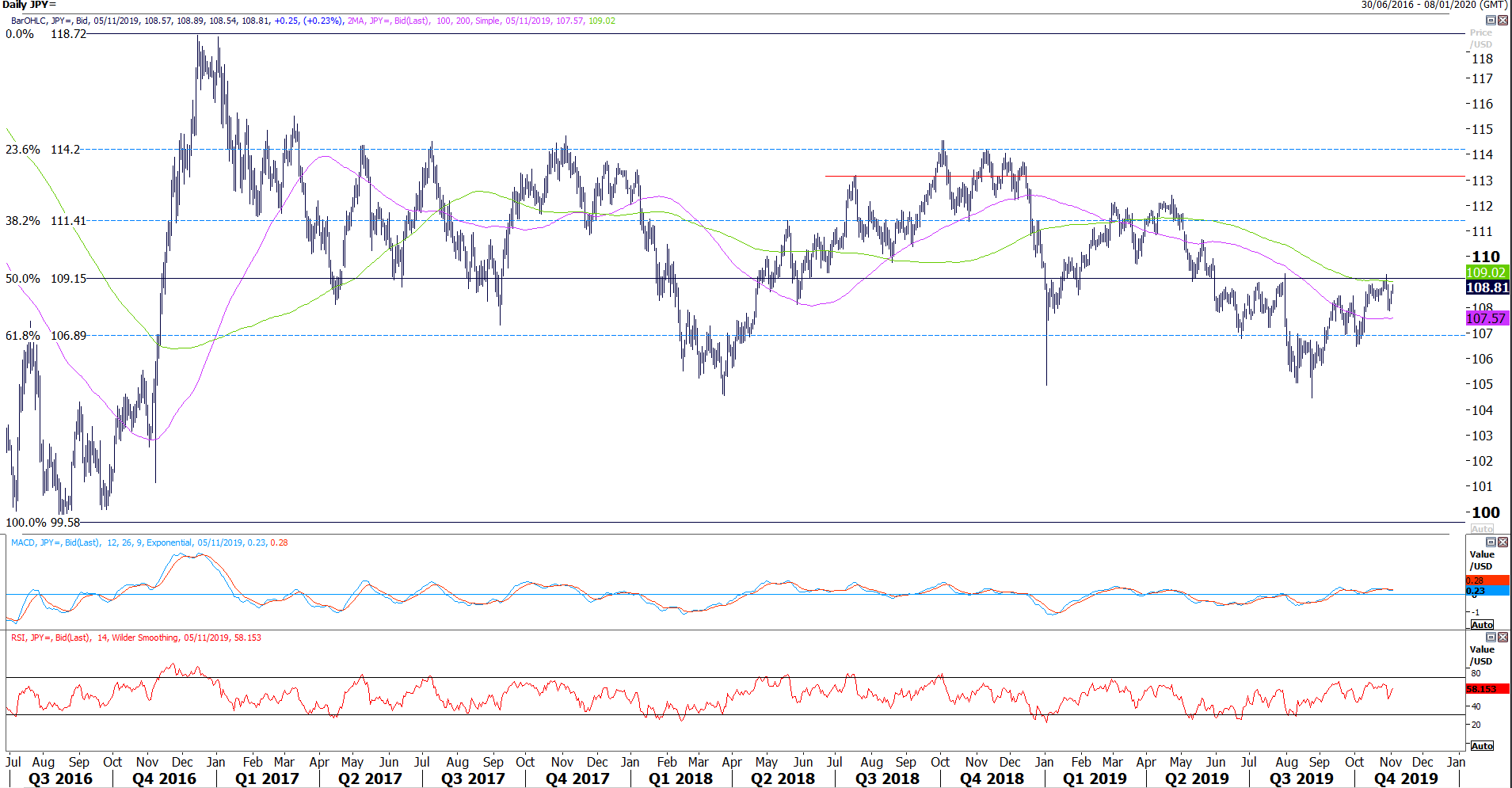1512x788 pixels.
Task: Click Q1 2018 on the time axis
Action: (x=680, y=778)
